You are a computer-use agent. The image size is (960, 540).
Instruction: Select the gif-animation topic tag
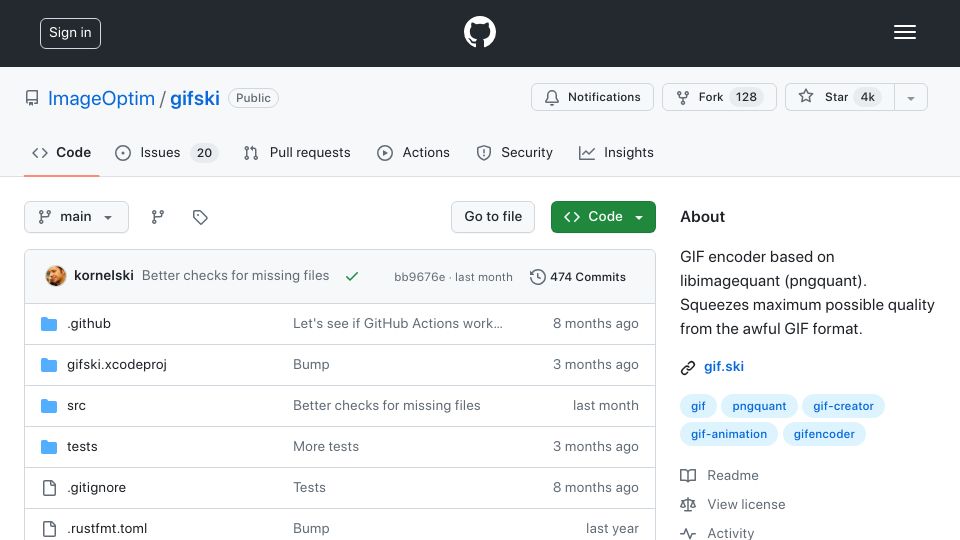click(729, 434)
